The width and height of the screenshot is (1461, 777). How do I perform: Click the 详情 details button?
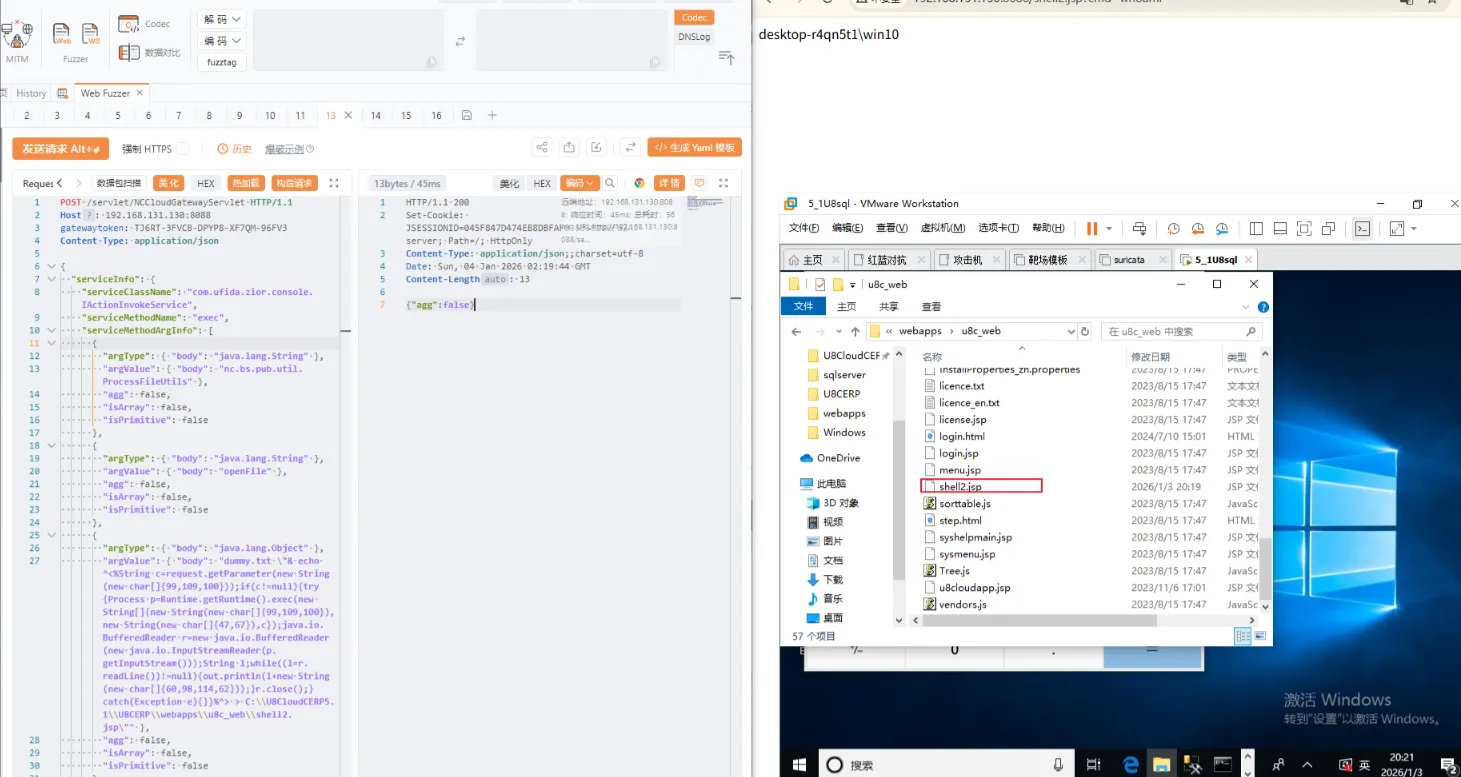coord(669,183)
